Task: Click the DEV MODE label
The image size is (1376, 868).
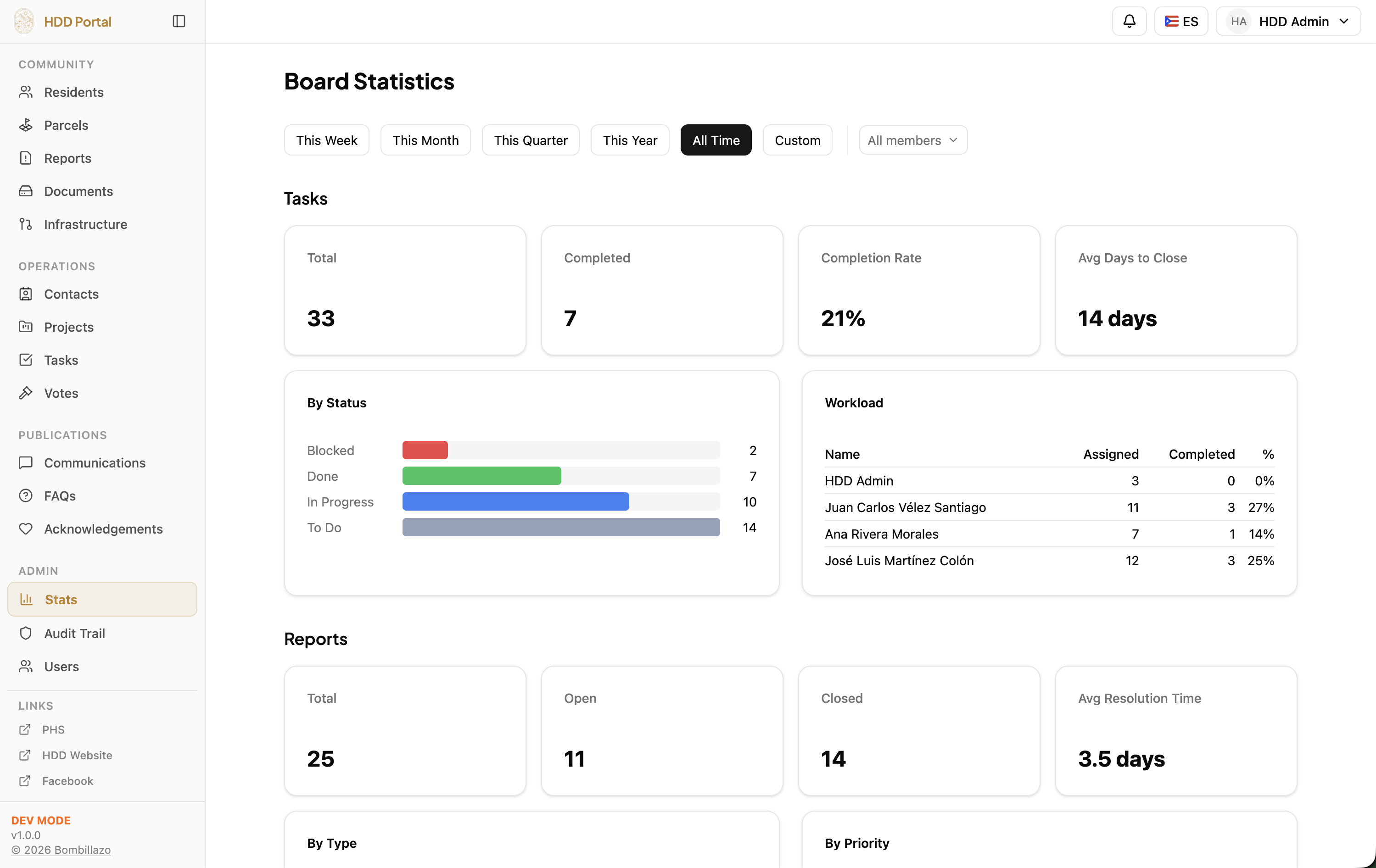Action: (41, 821)
